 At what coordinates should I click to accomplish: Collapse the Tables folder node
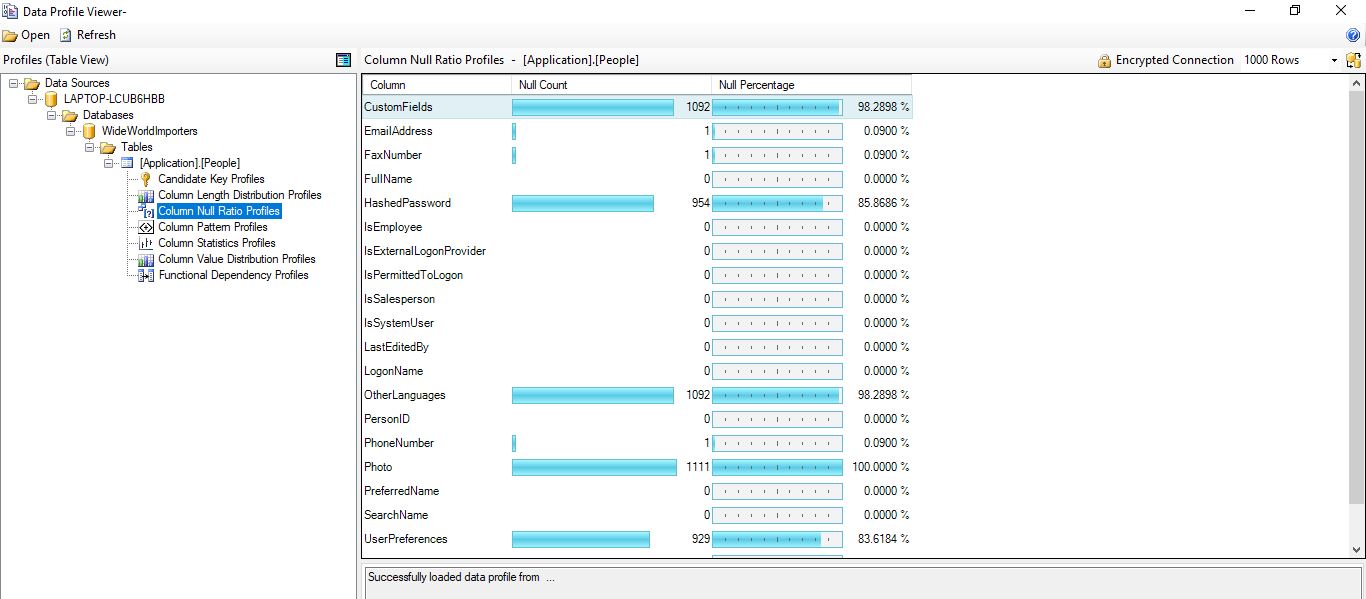pos(89,148)
